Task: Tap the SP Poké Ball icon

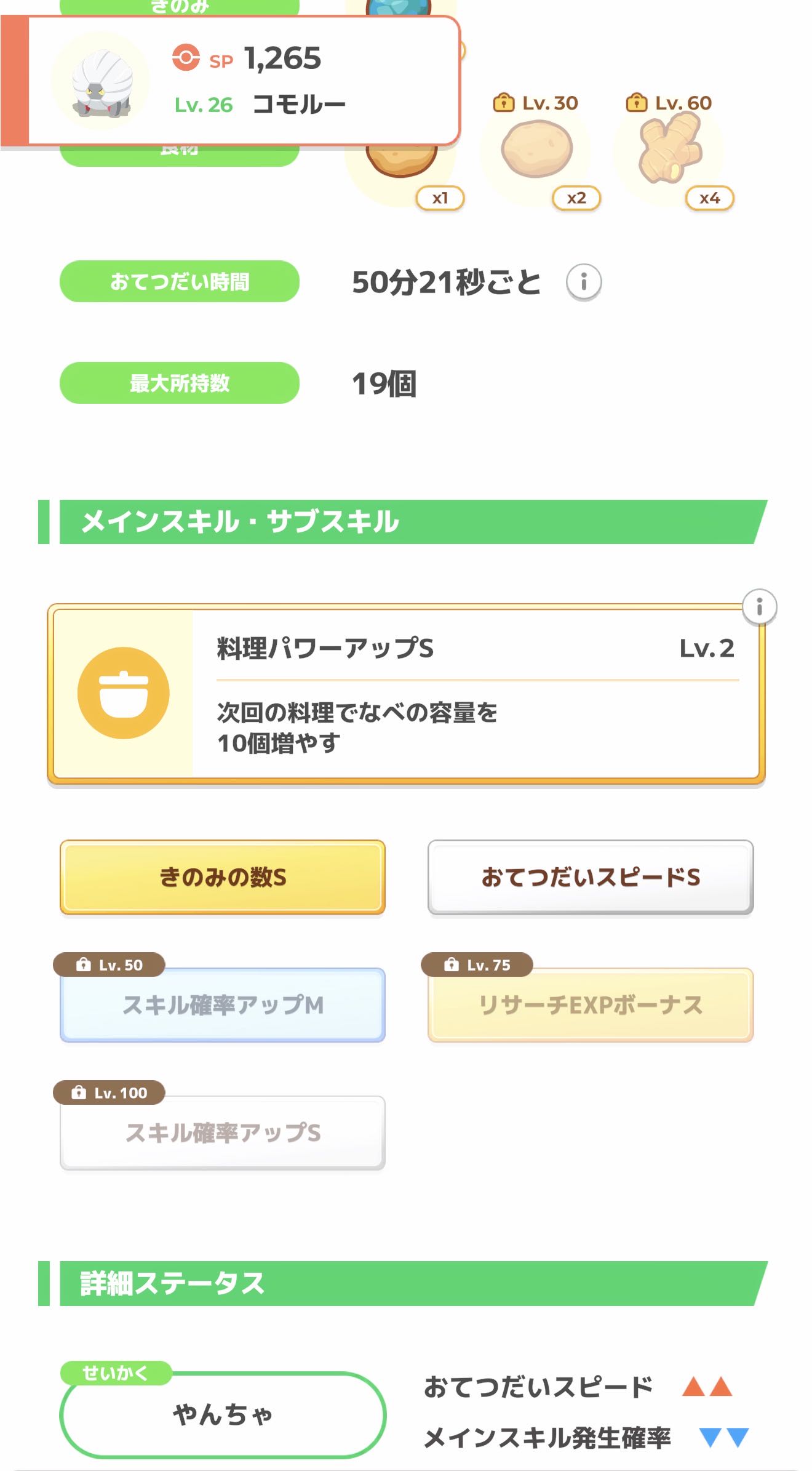Action: tap(186, 58)
